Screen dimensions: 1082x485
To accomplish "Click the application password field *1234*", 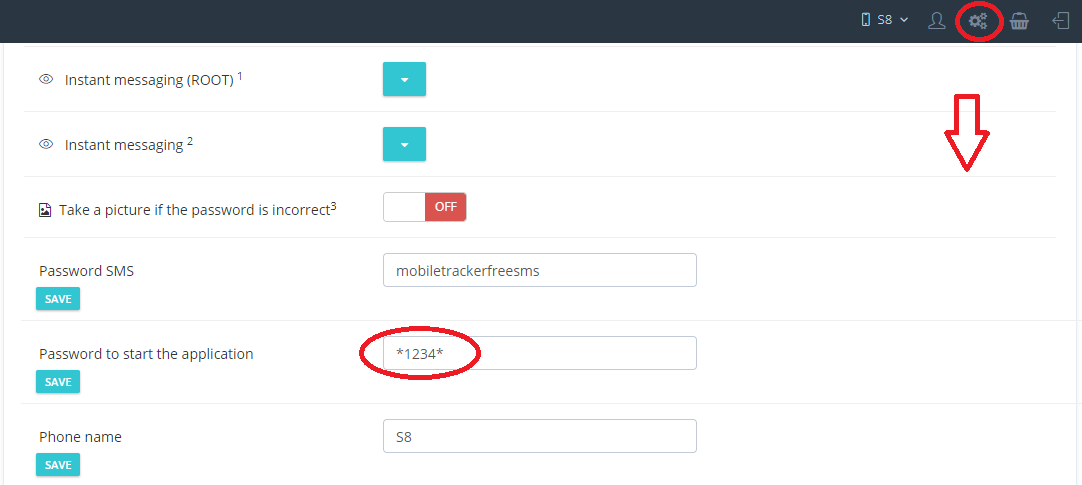I will 540,353.
